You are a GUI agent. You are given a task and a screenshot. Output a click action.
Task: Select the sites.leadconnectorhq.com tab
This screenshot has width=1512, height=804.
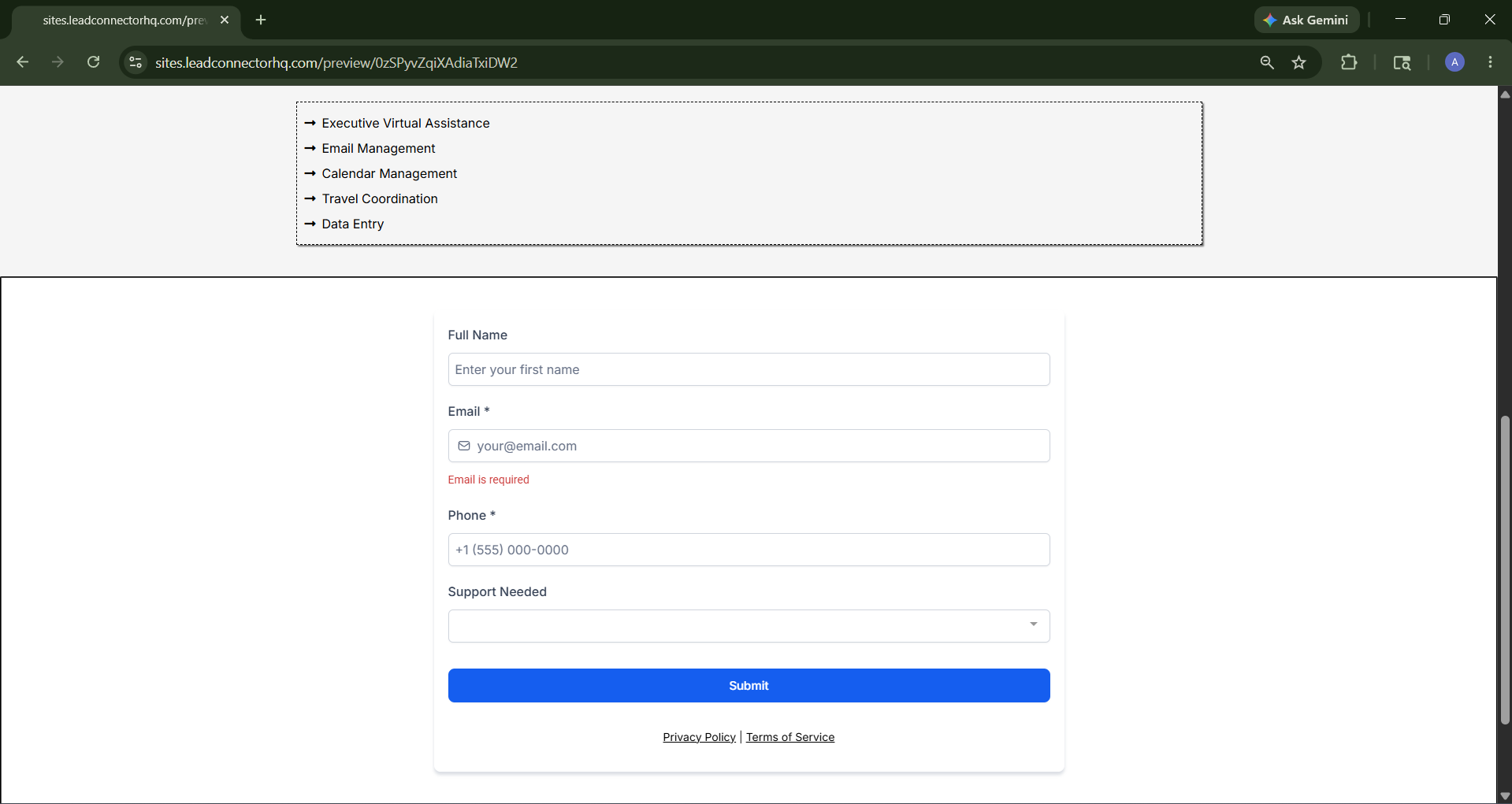tap(124, 20)
